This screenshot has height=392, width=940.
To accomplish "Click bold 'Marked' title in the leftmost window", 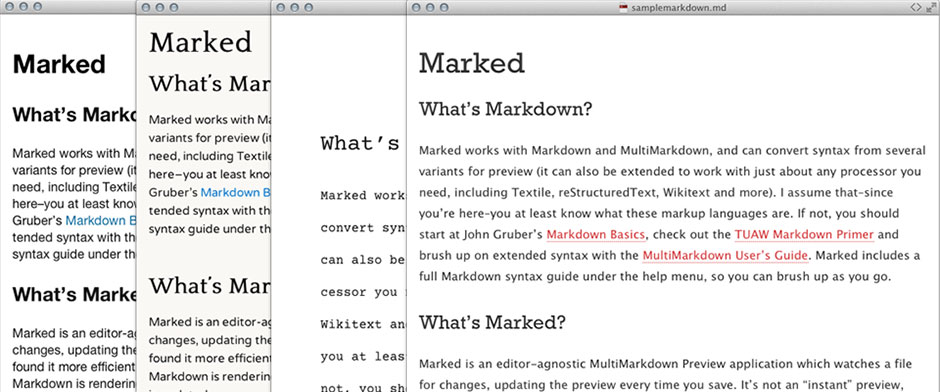I will pyautogui.click(x=59, y=64).
